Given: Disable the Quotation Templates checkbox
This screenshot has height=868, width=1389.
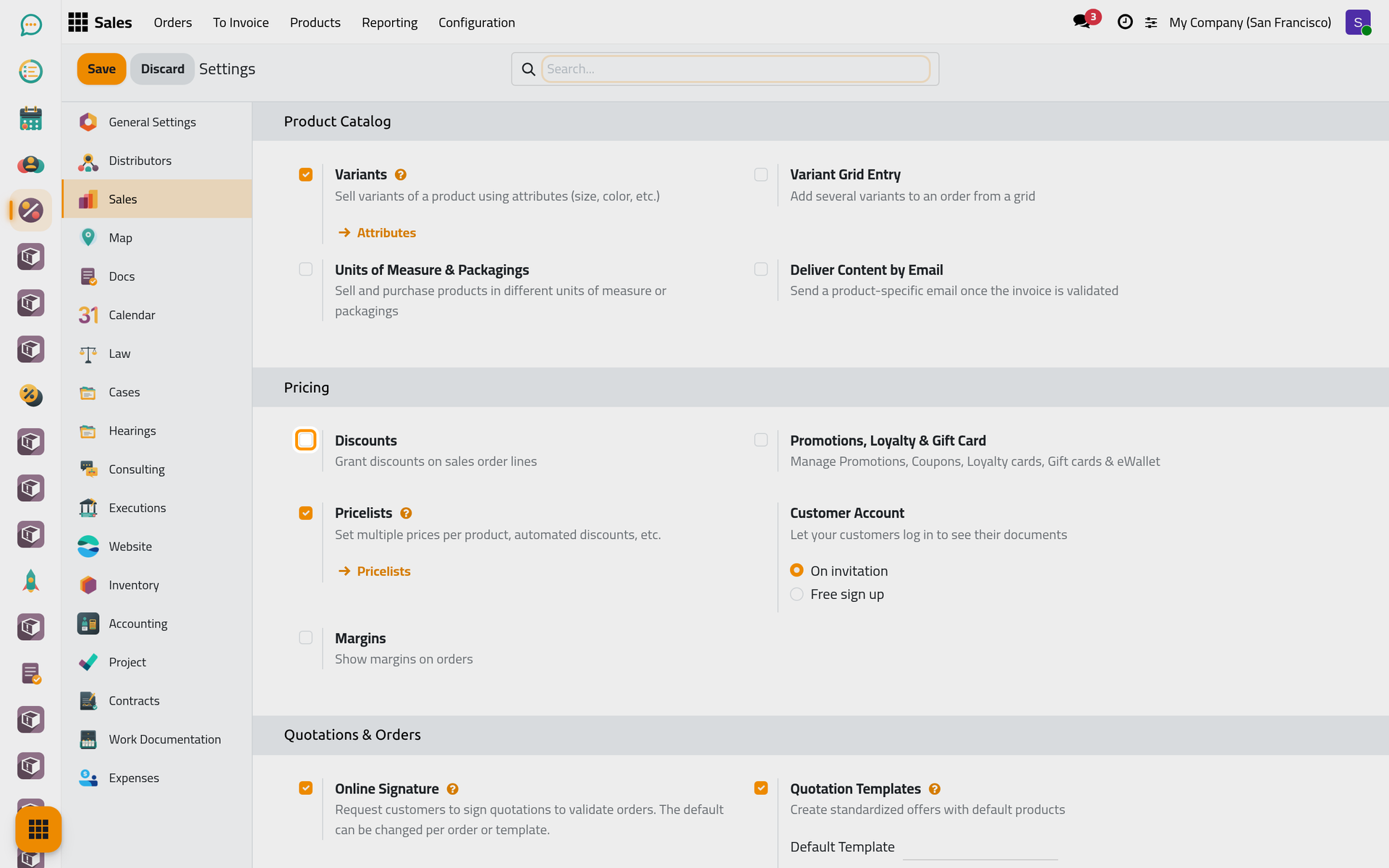Looking at the screenshot, I should click(x=761, y=788).
